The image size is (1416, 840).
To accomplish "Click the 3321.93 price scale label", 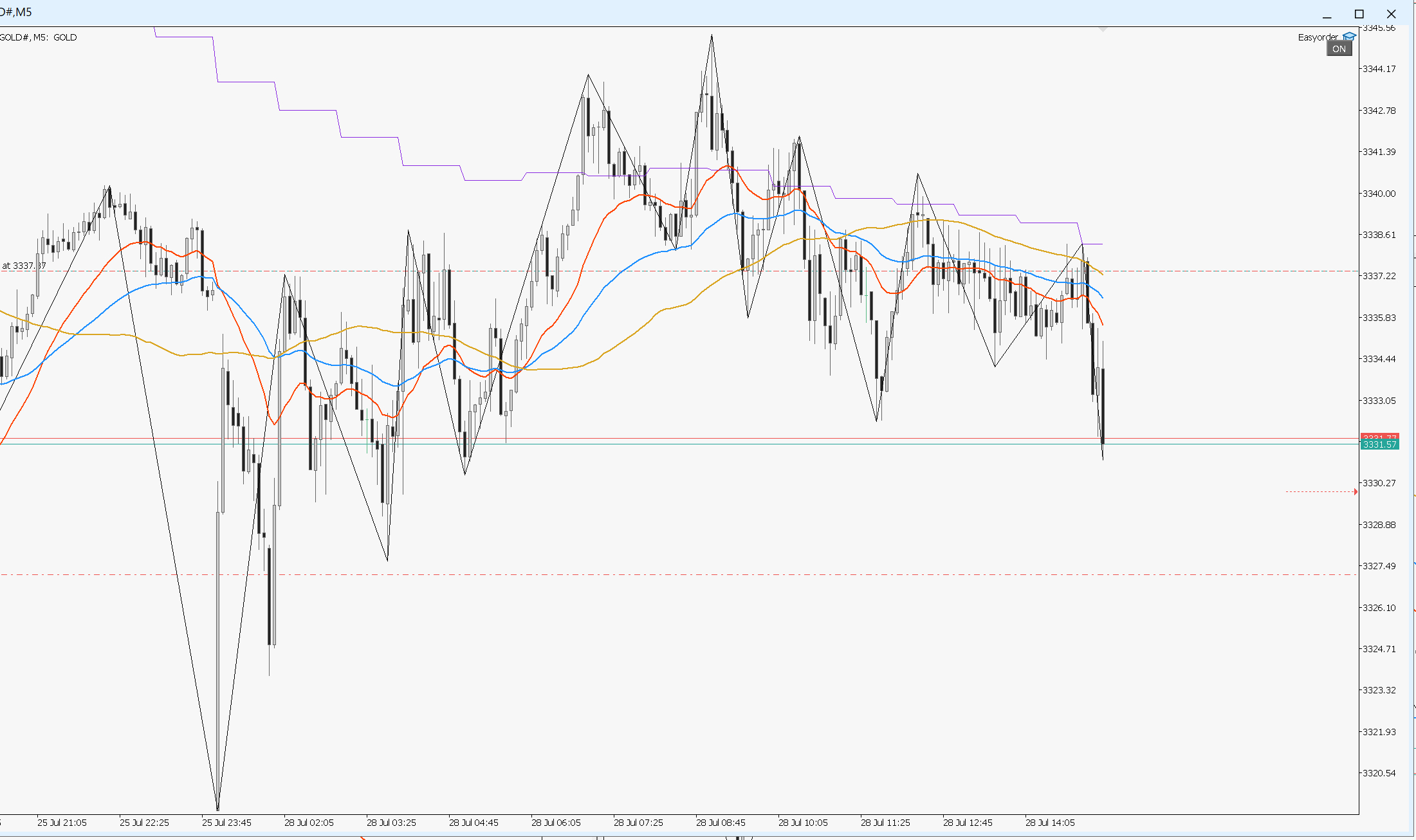I will [x=1379, y=732].
